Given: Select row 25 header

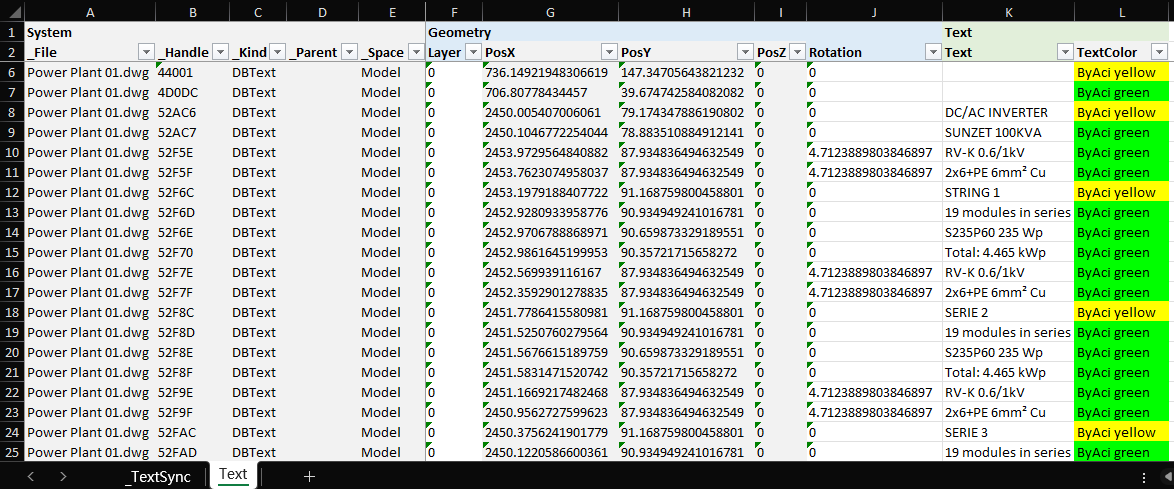Looking at the screenshot, I should (x=12, y=452).
